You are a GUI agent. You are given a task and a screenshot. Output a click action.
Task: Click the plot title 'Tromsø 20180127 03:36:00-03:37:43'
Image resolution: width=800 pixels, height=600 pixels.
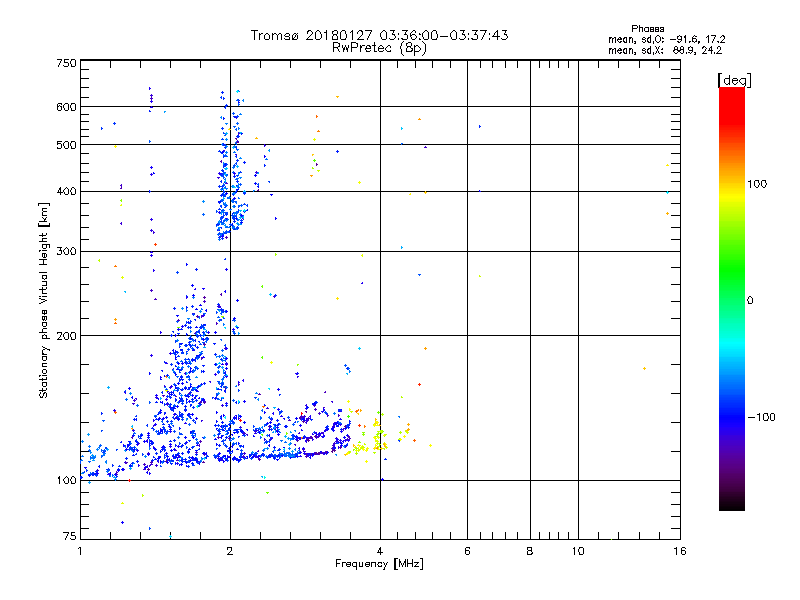coord(379,35)
